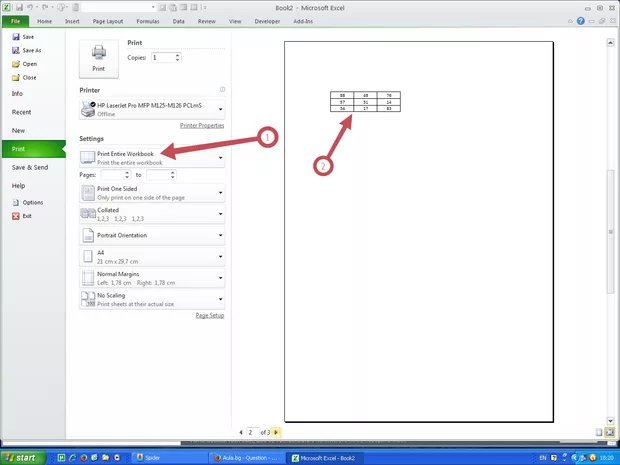
Task: Switch to the Add-Ins ribbon tab
Action: point(303,21)
